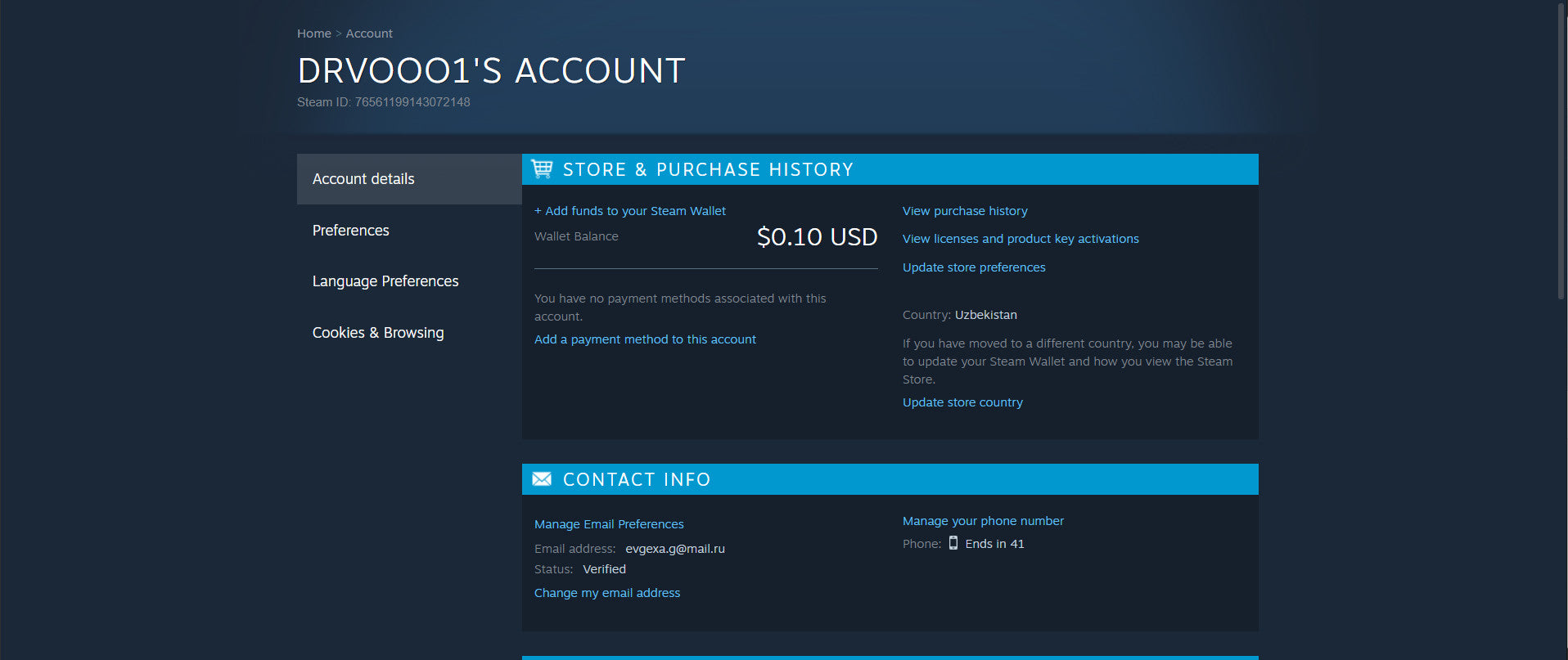Manage your phone number
This screenshot has height=660, width=1568.
tap(983, 521)
